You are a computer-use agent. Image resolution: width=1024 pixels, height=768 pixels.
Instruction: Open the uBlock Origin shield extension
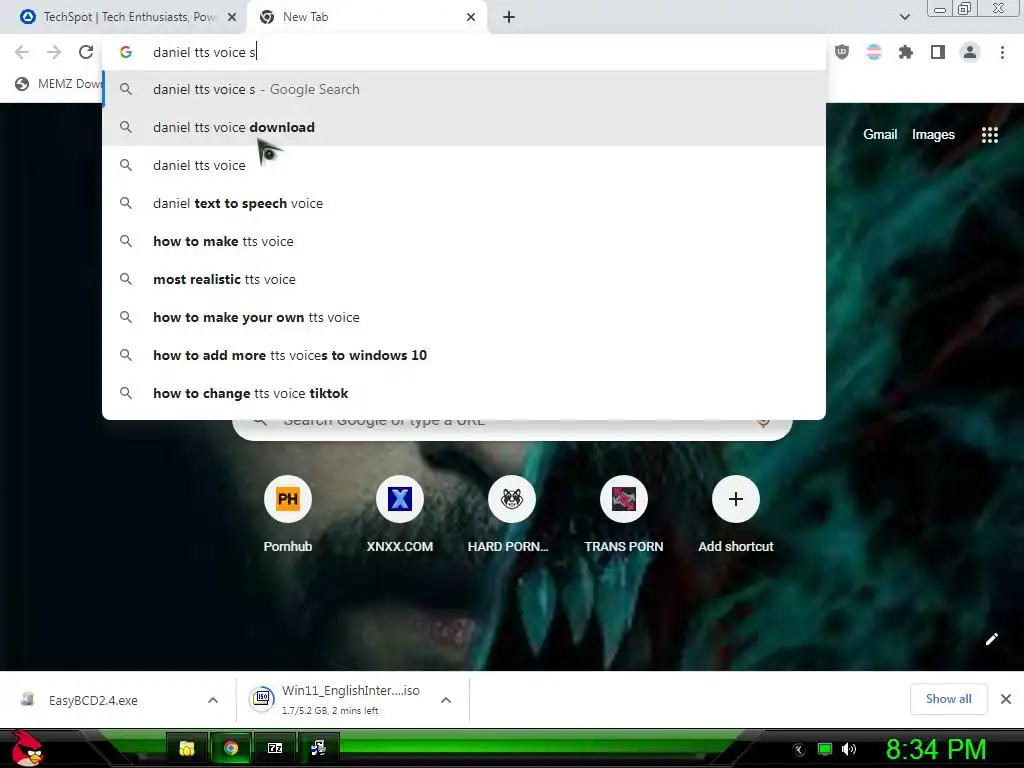pos(842,52)
